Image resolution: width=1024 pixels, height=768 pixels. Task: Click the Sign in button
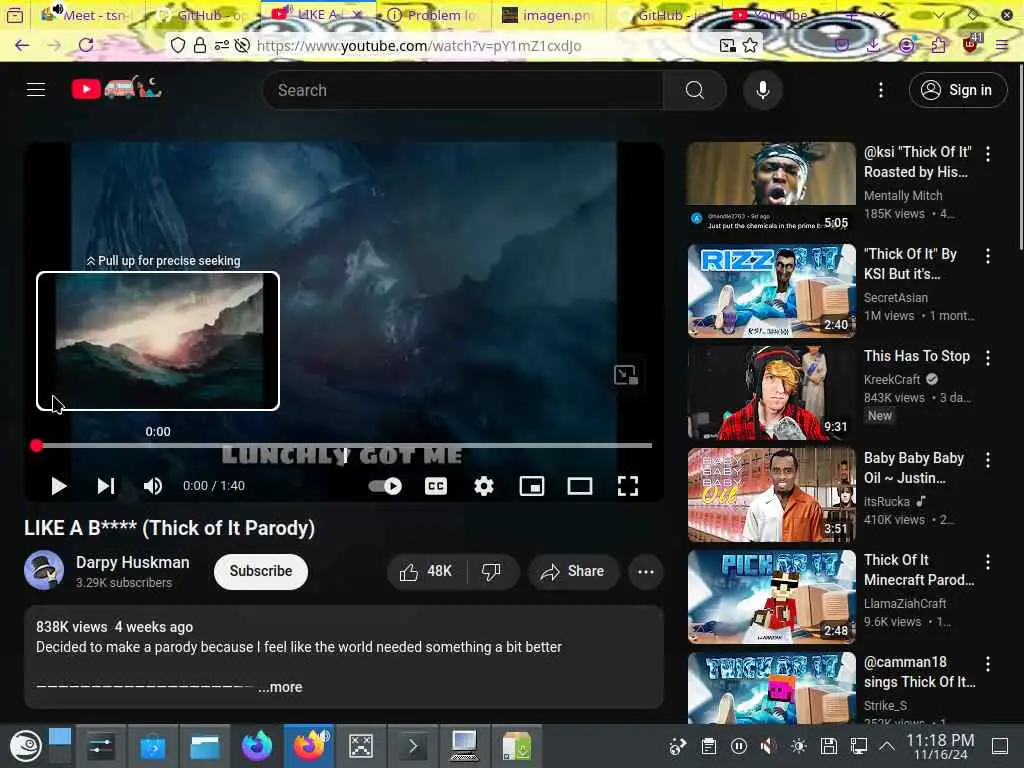tap(957, 90)
